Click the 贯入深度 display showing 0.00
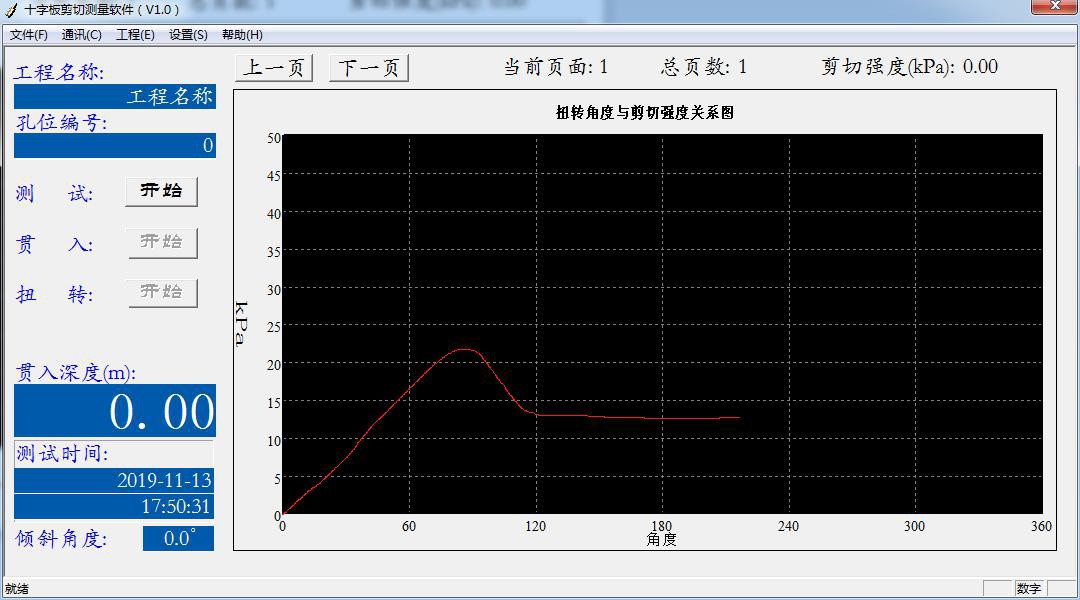This screenshot has width=1080, height=600. click(x=115, y=411)
